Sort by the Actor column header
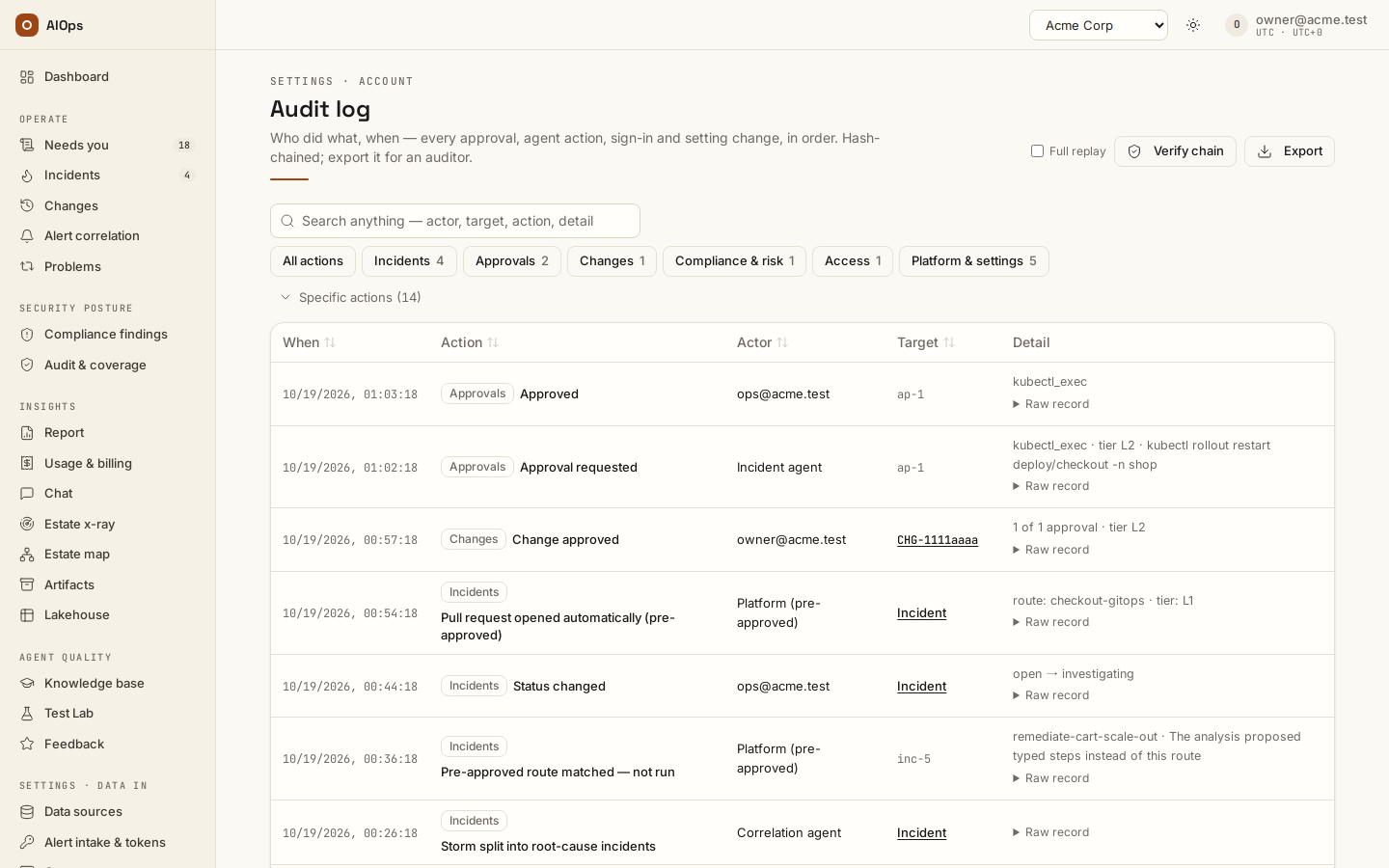This screenshot has width=1389, height=868. pos(762,342)
